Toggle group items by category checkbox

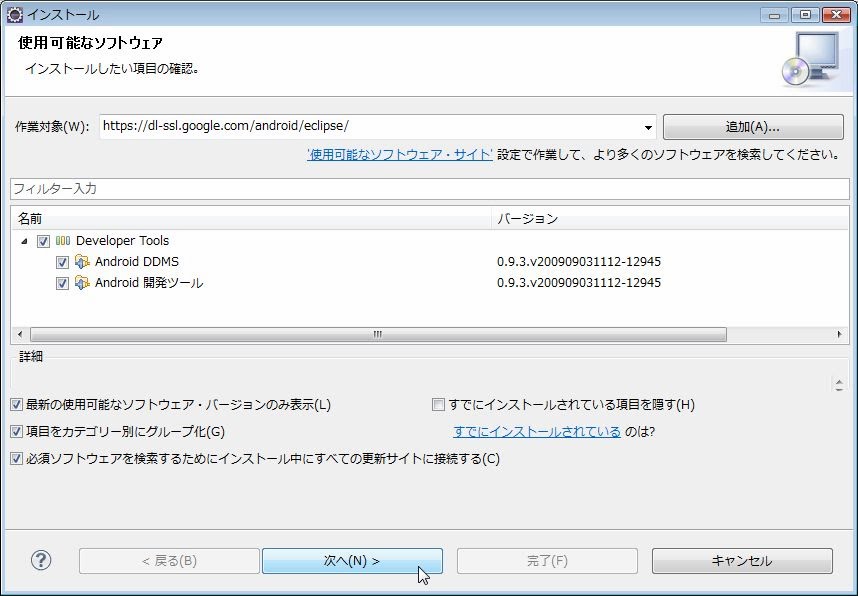tap(16, 432)
